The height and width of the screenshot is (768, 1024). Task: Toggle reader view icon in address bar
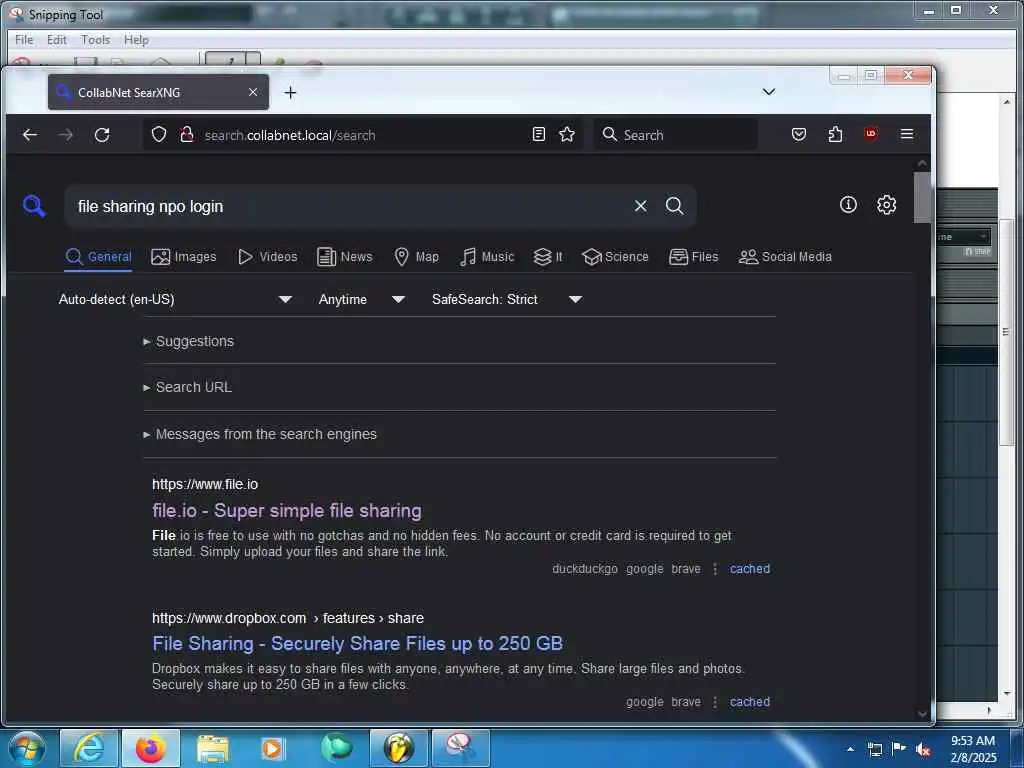(x=539, y=135)
